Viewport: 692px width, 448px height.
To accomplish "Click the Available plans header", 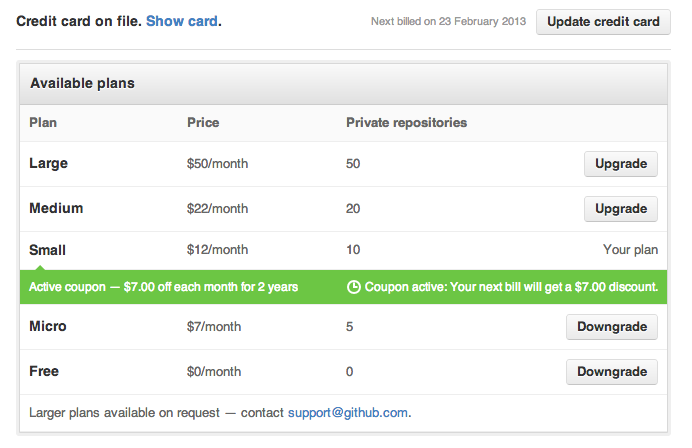I will pos(83,83).
